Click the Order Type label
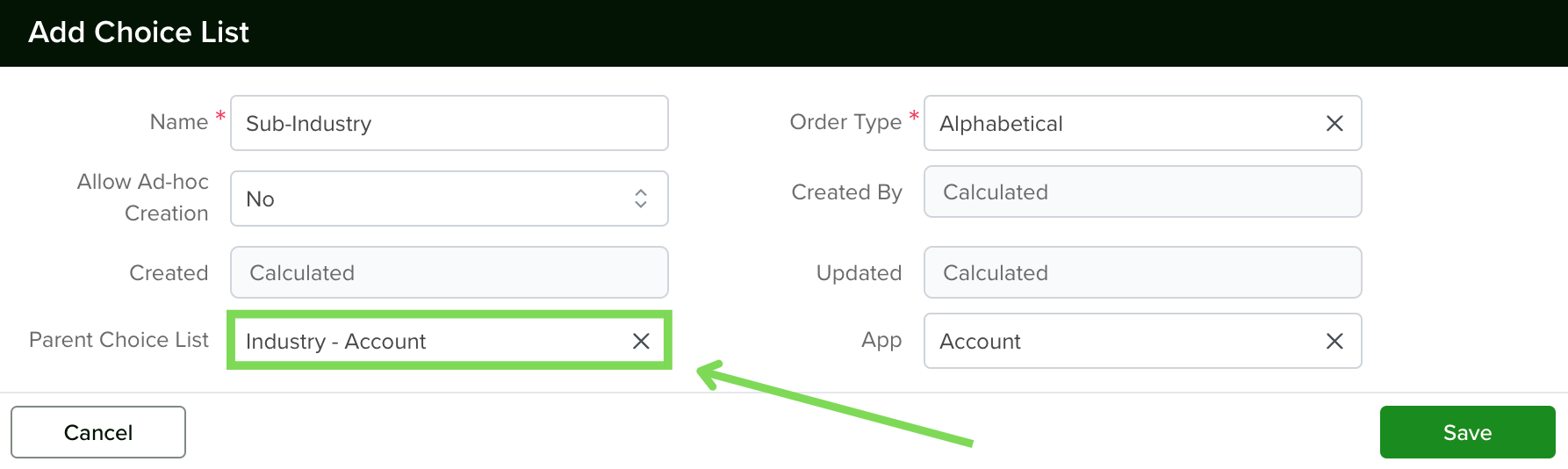This screenshot has width=1568, height=469. click(x=845, y=122)
